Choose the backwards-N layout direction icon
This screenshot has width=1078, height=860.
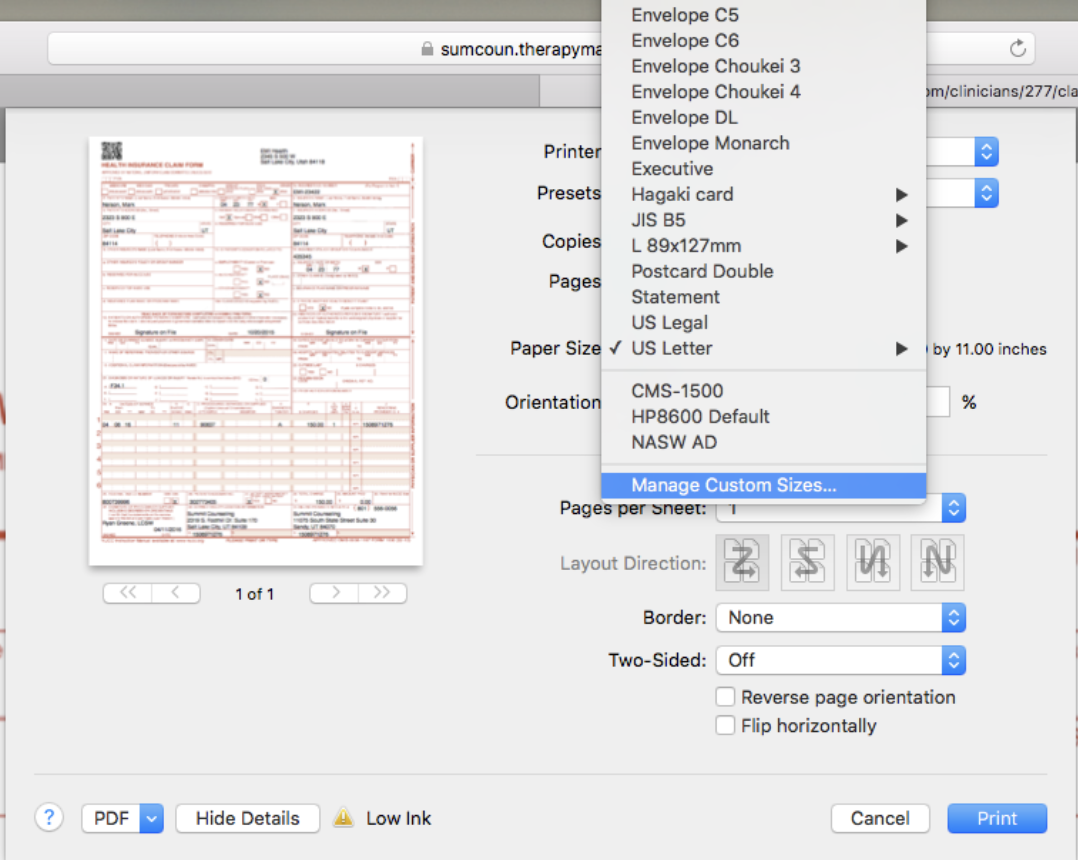pyautogui.click(x=872, y=562)
